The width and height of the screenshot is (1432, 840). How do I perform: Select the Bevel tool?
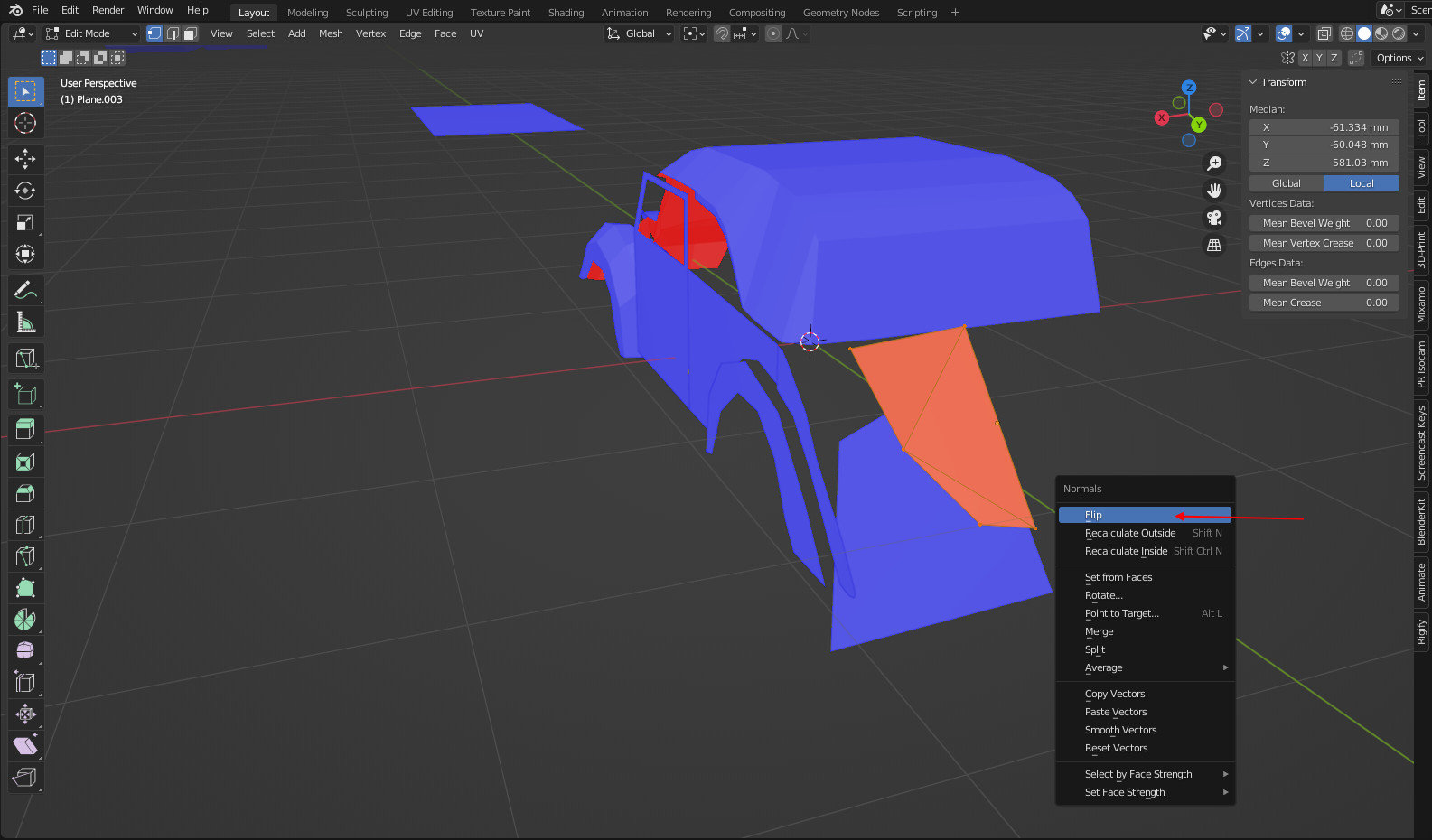coord(25,493)
